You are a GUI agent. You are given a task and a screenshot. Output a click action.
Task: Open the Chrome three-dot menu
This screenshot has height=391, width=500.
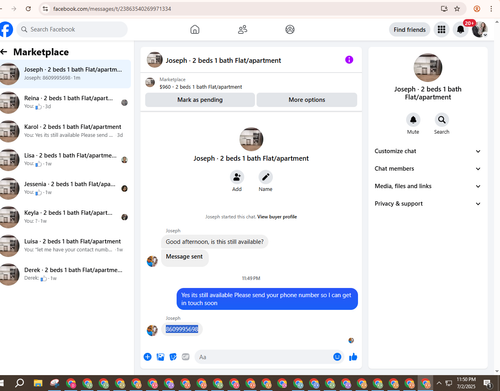(x=491, y=9)
